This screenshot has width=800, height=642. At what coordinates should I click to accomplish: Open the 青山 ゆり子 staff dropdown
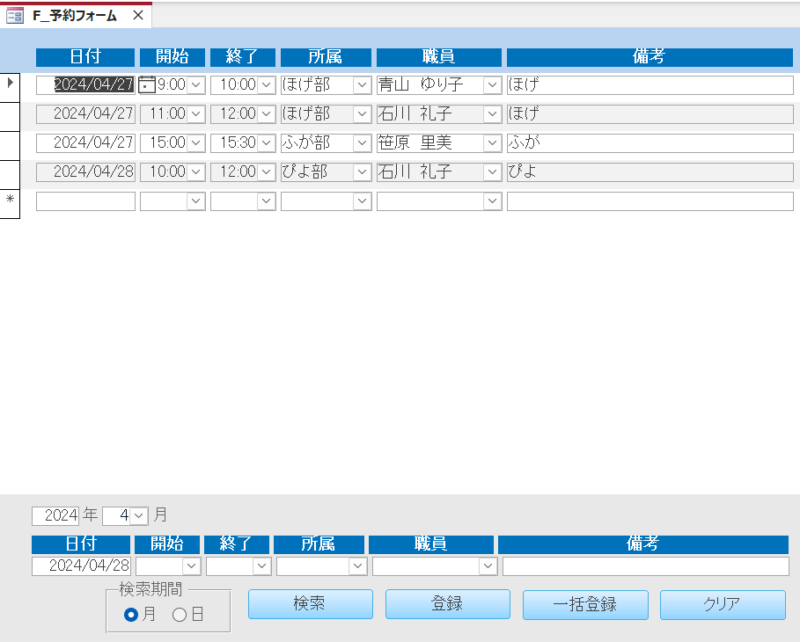click(x=492, y=85)
